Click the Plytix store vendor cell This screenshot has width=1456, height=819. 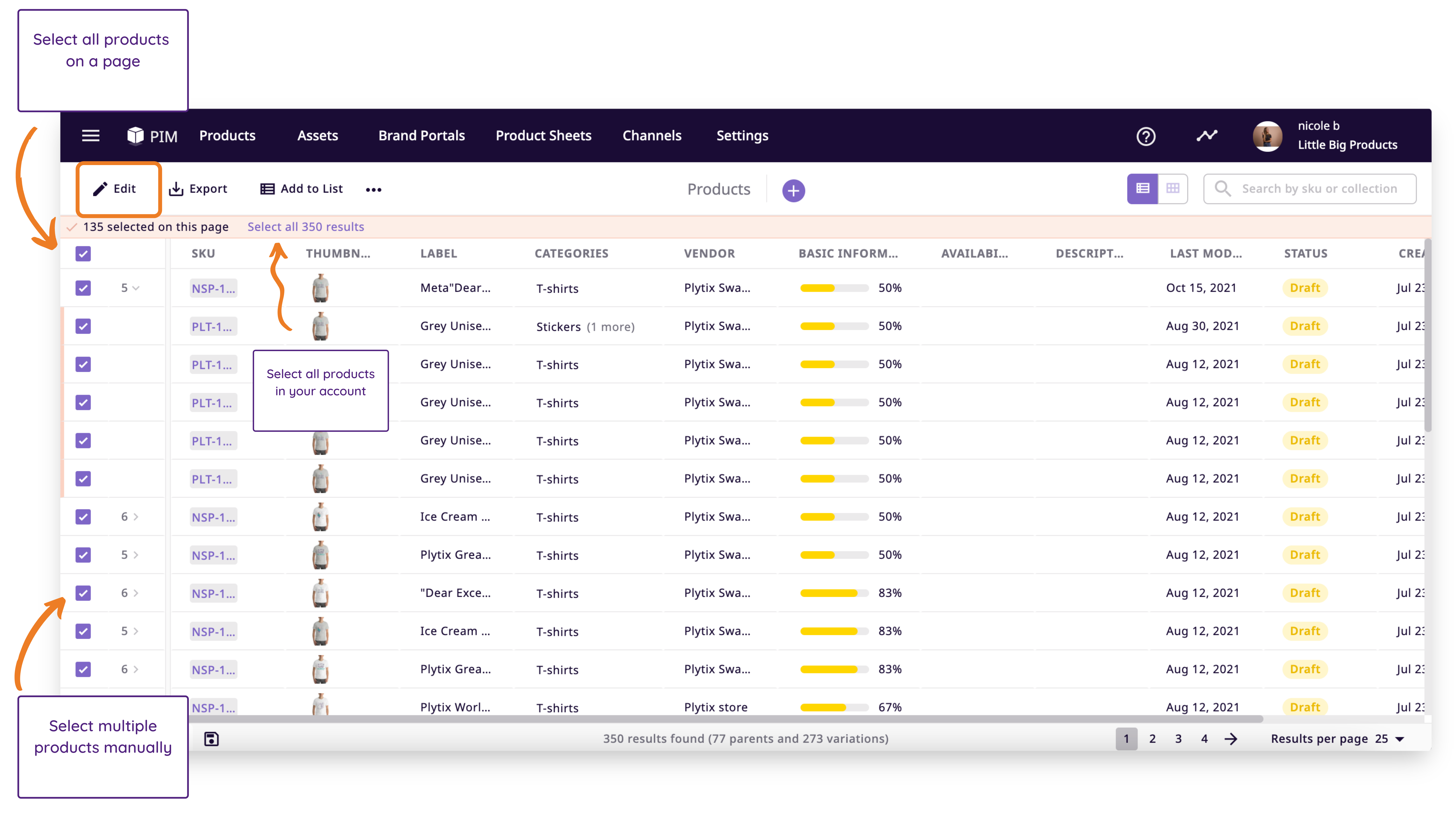pos(716,708)
